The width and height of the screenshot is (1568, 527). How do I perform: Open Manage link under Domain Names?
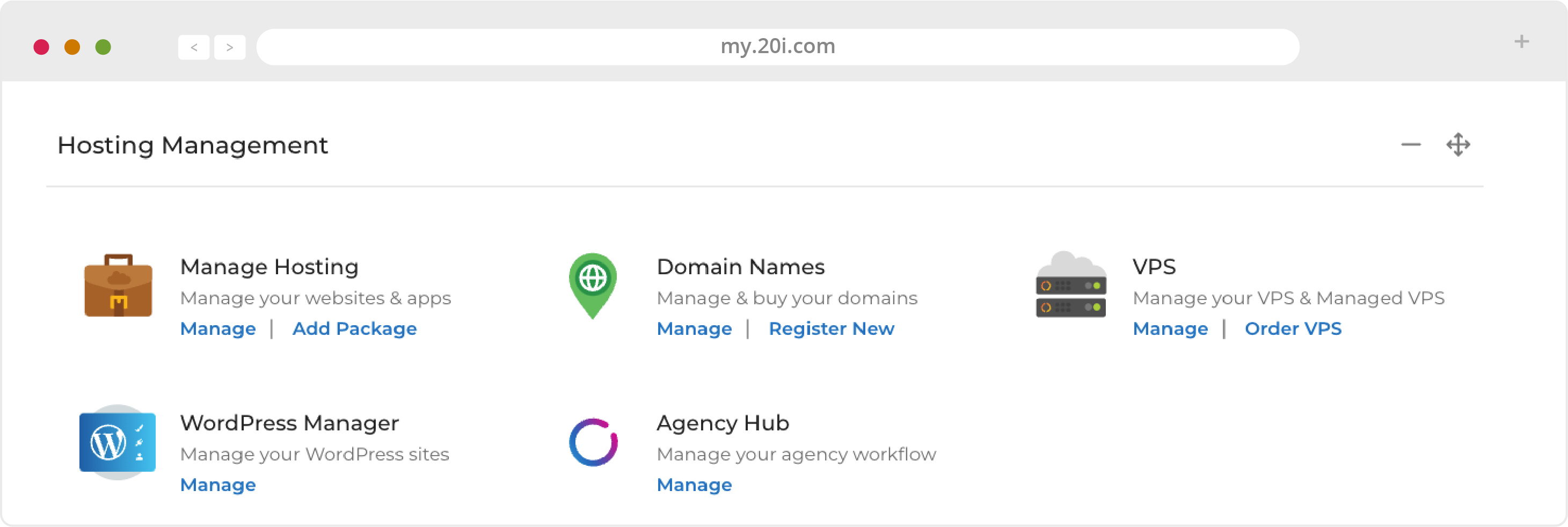click(x=694, y=328)
